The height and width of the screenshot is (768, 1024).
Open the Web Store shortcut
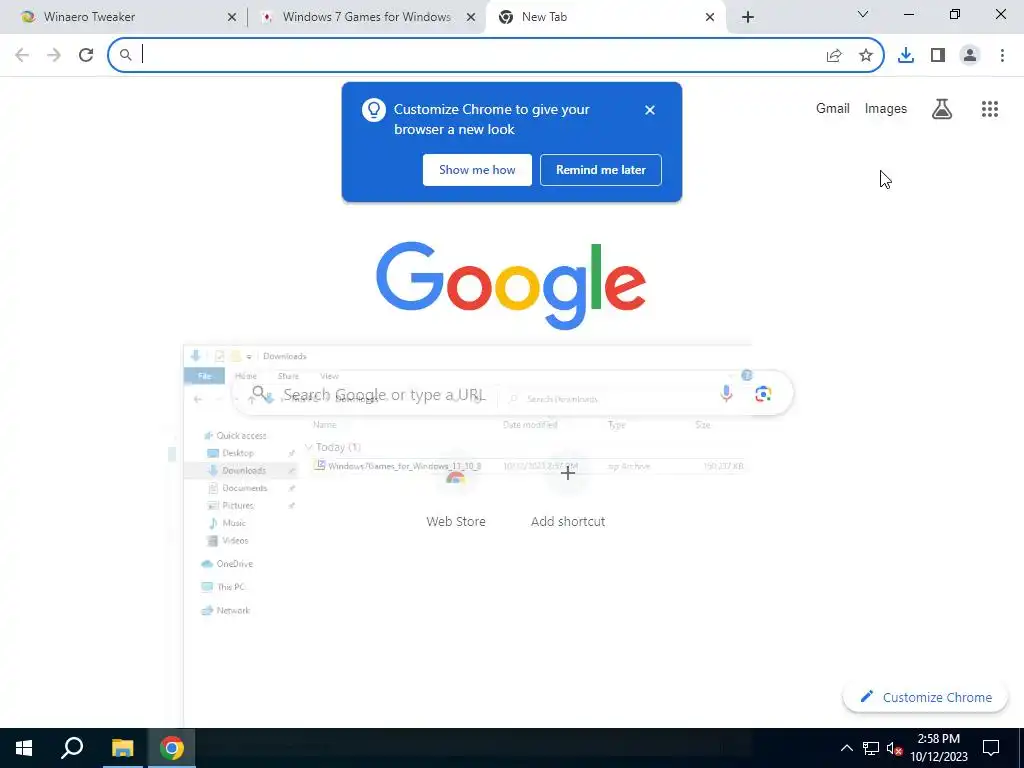pyautogui.click(x=456, y=490)
